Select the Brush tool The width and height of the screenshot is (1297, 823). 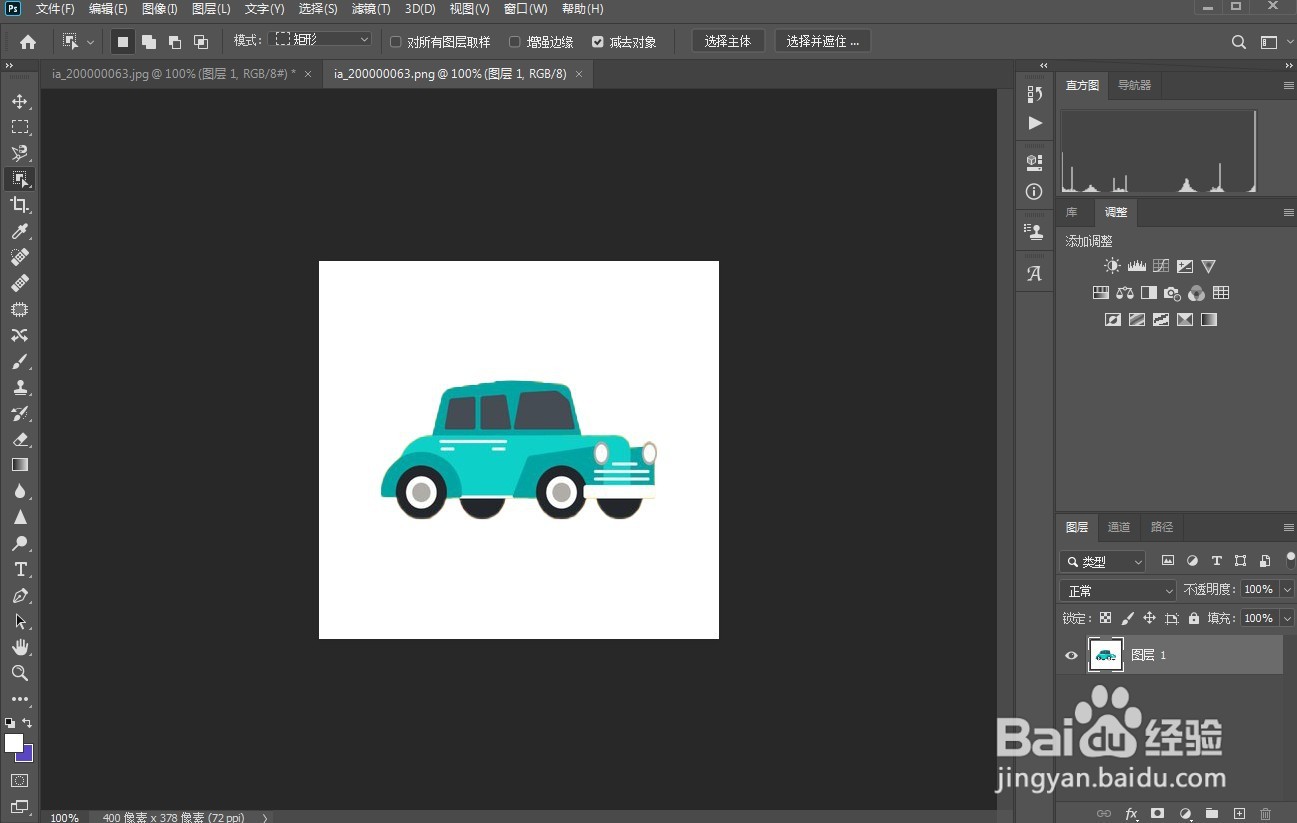pyautogui.click(x=19, y=361)
